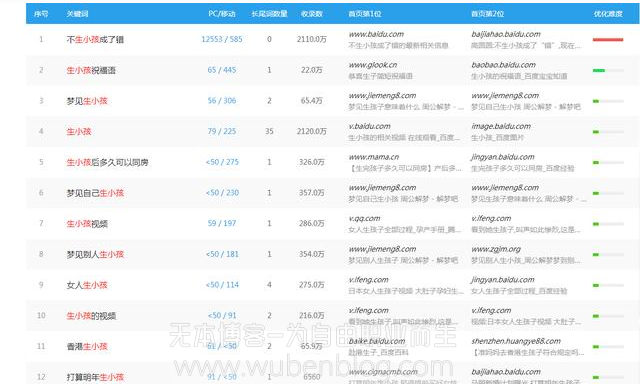Open shenzhen.huangye88.com result link
The width and height of the screenshot is (640, 384).
516,341
